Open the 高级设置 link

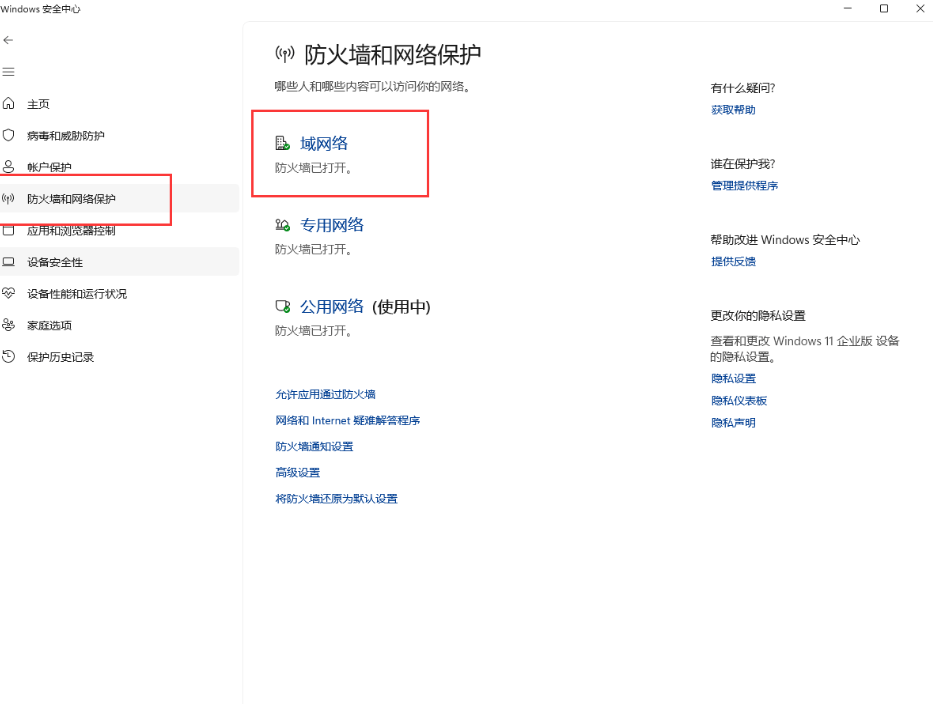point(298,473)
